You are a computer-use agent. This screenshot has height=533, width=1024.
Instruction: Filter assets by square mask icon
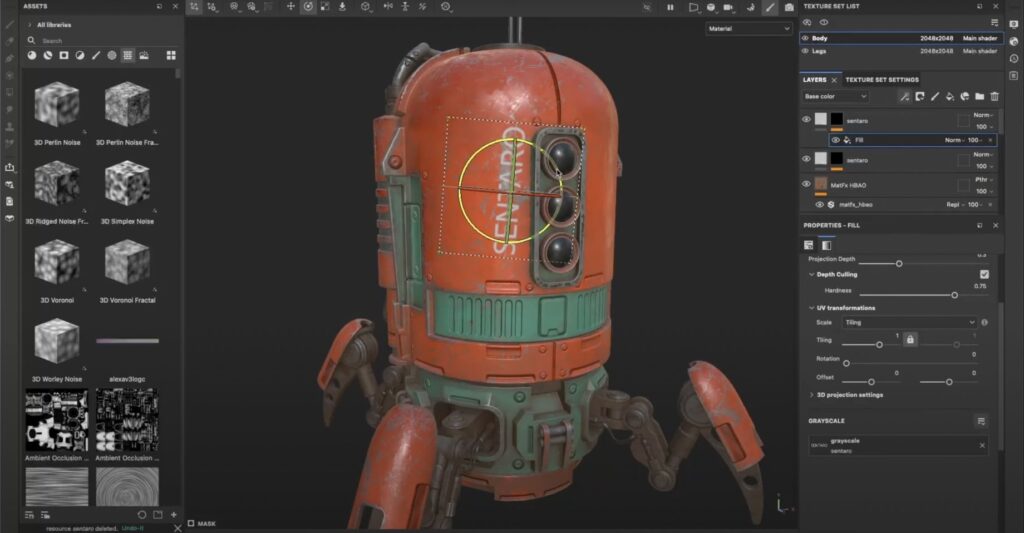coord(64,56)
